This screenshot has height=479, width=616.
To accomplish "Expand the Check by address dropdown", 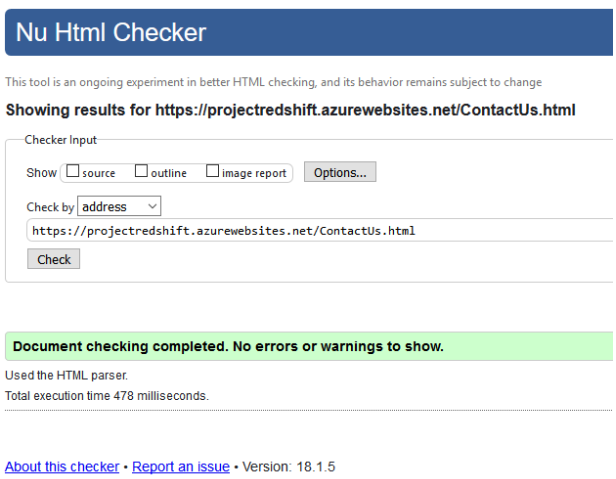I will click(x=119, y=206).
